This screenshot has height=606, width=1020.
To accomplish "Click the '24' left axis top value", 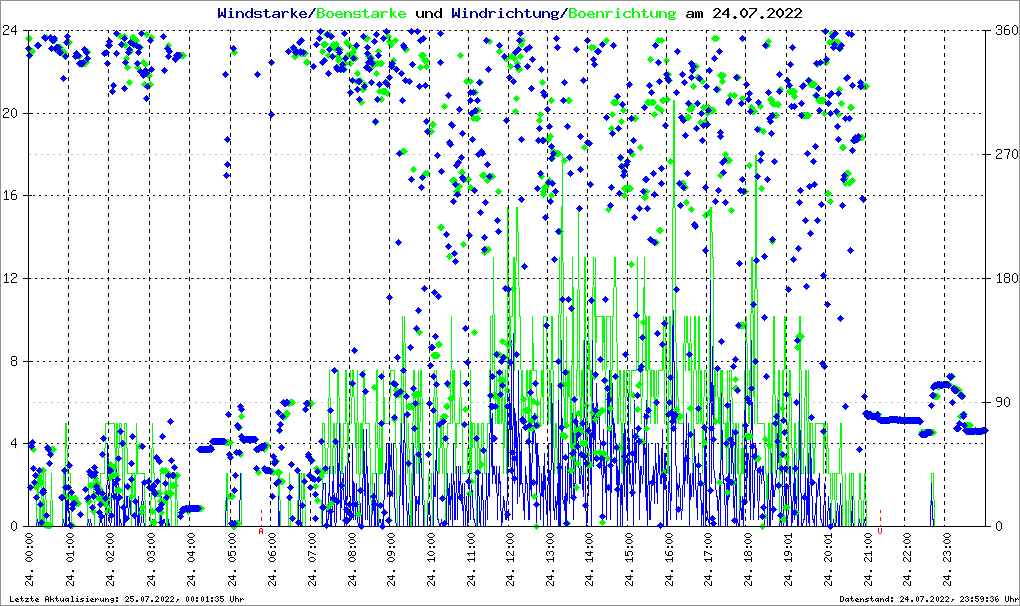I will point(8,31).
